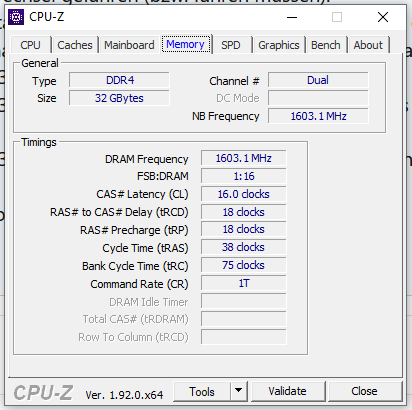The width and height of the screenshot is (412, 410).
Task: Click the RAS# to CAS# Delay label
Action: pos(119,212)
